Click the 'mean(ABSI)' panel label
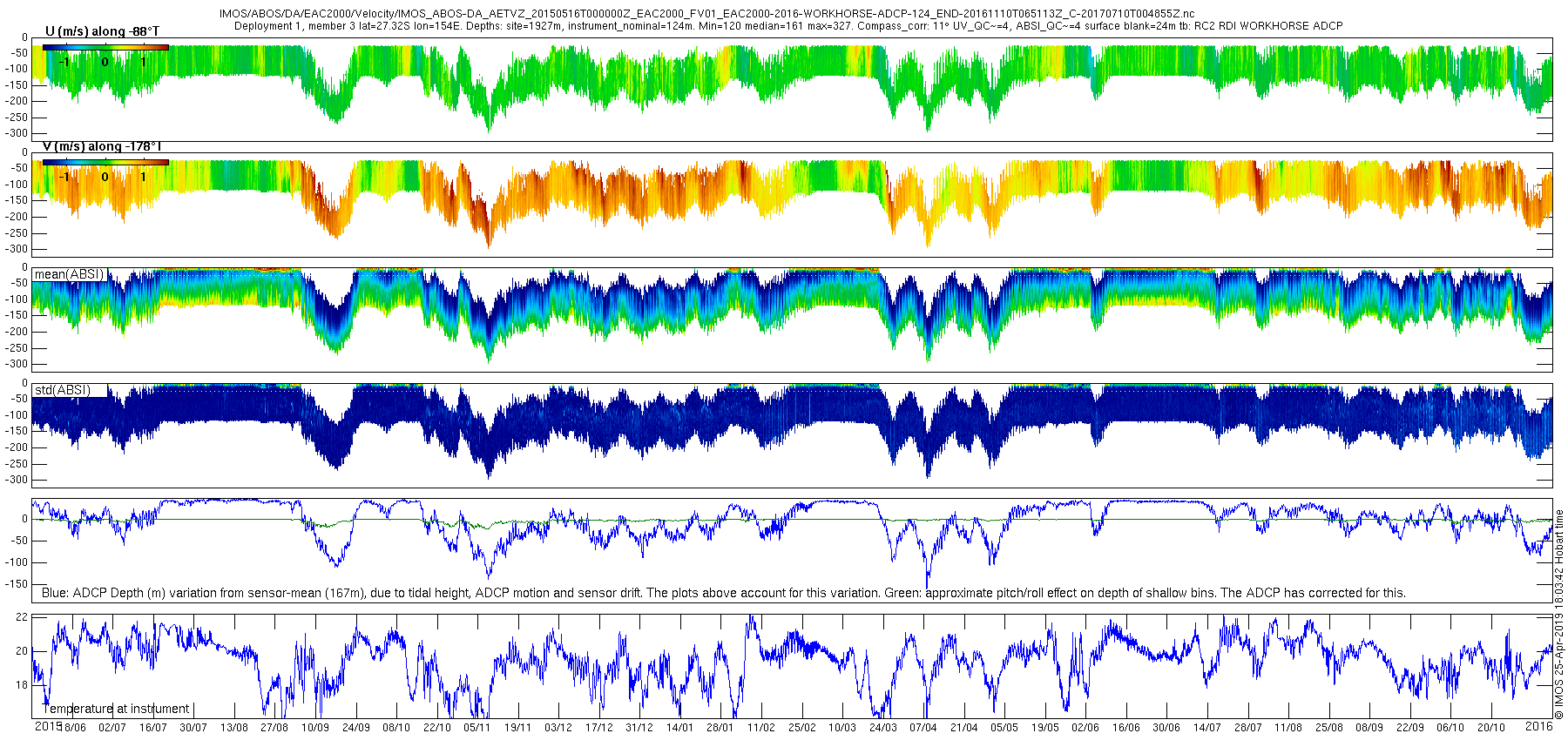 tap(69, 274)
